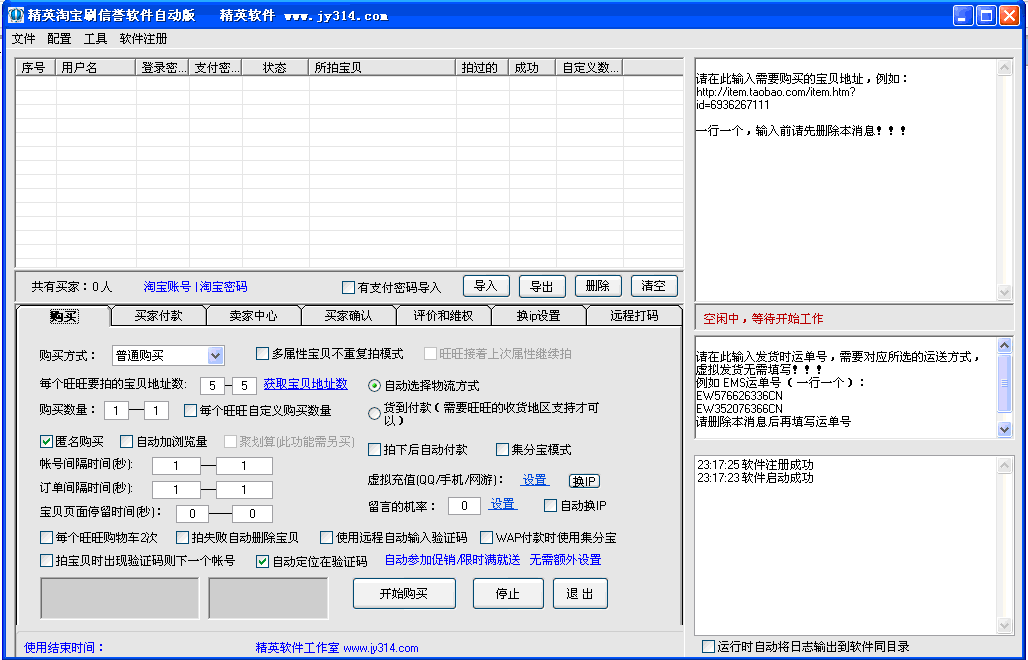Image resolution: width=1028 pixels, height=660 pixels.
Task: Open the 软件注册 menu
Action: 143,39
